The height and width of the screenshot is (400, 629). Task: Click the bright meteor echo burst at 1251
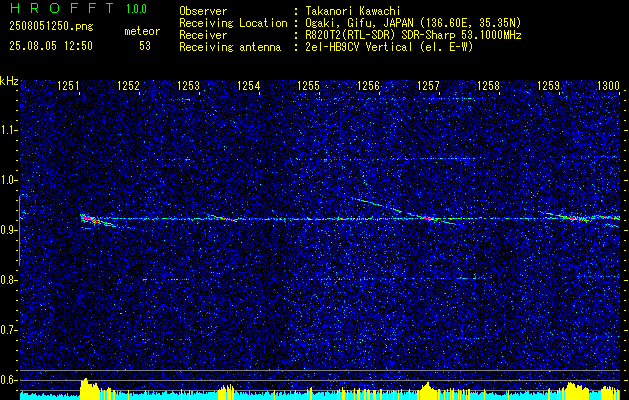coord(90,219)
